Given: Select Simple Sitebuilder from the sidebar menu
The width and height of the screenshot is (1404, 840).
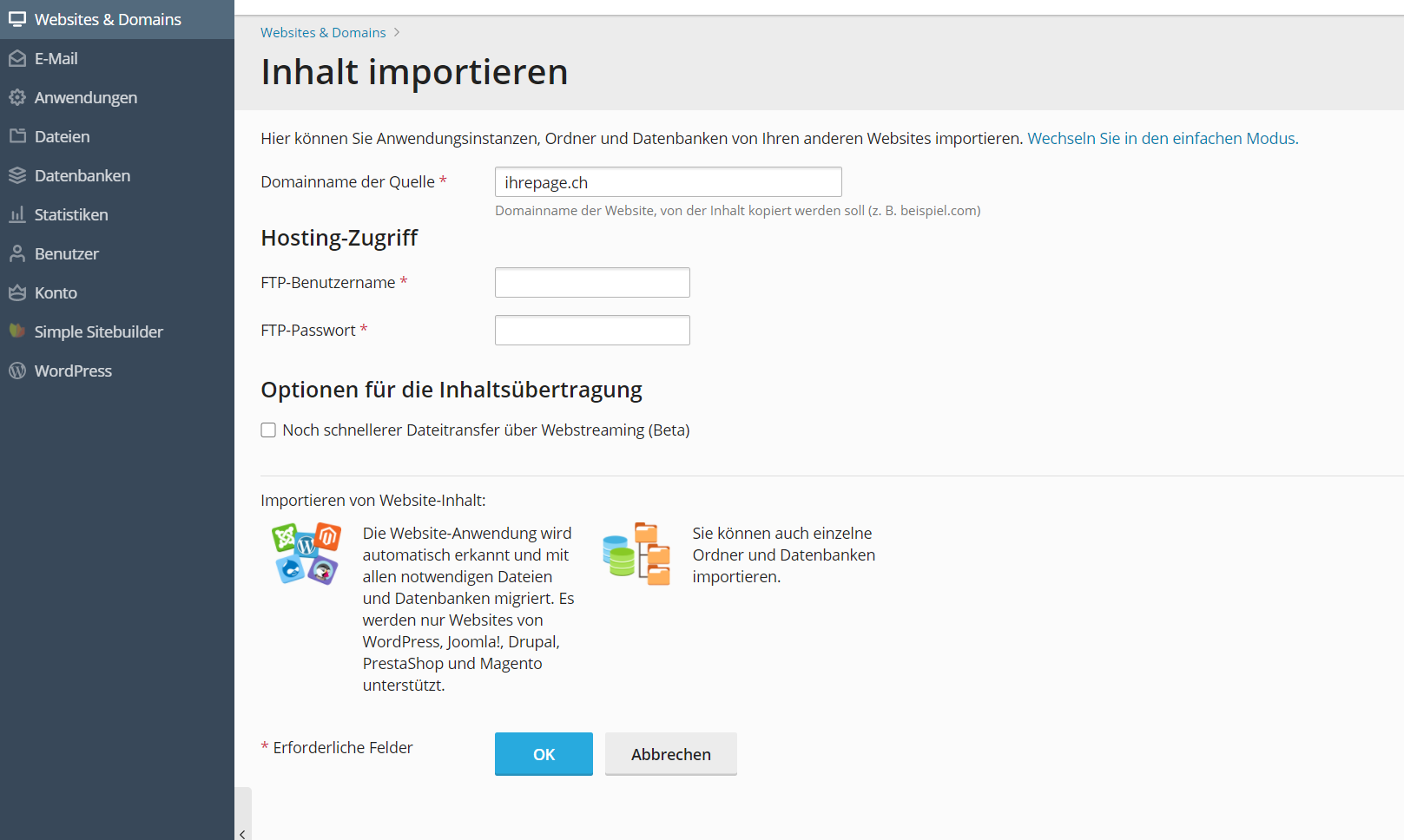Looking at the screenshot, I should coord(18,331).
